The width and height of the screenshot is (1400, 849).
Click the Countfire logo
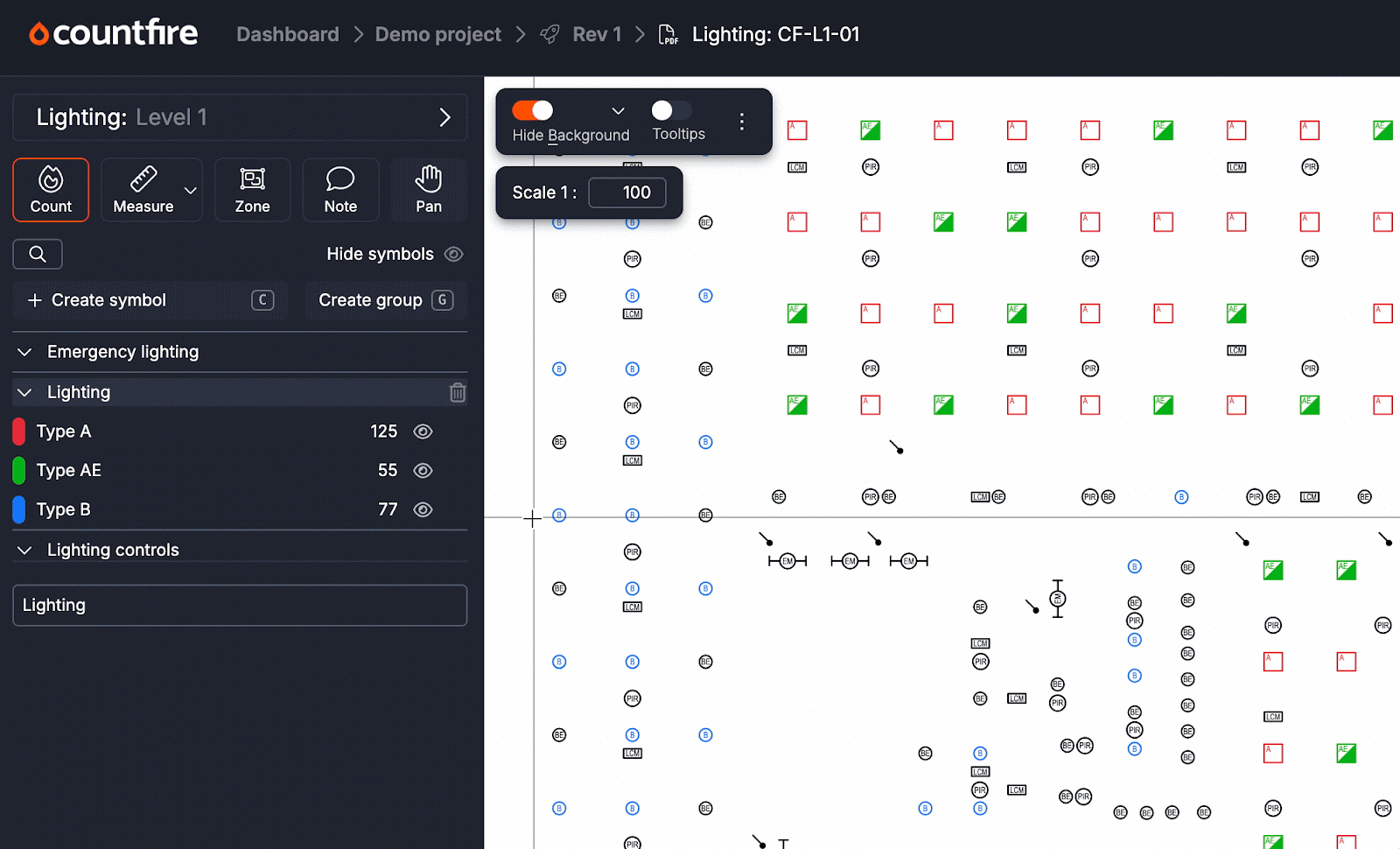point(114,33)
